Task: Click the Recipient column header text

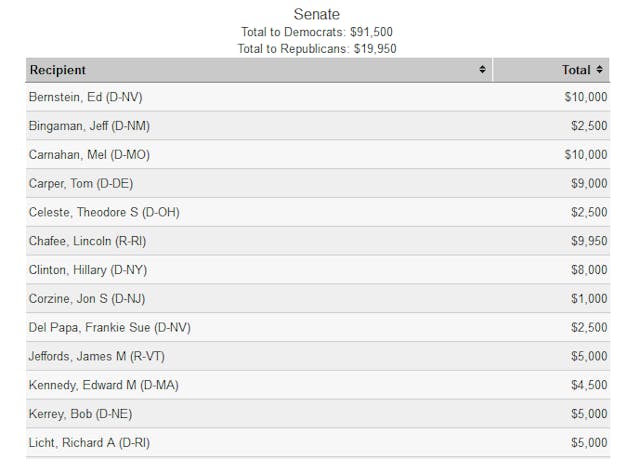Action: tap(58, 70)
